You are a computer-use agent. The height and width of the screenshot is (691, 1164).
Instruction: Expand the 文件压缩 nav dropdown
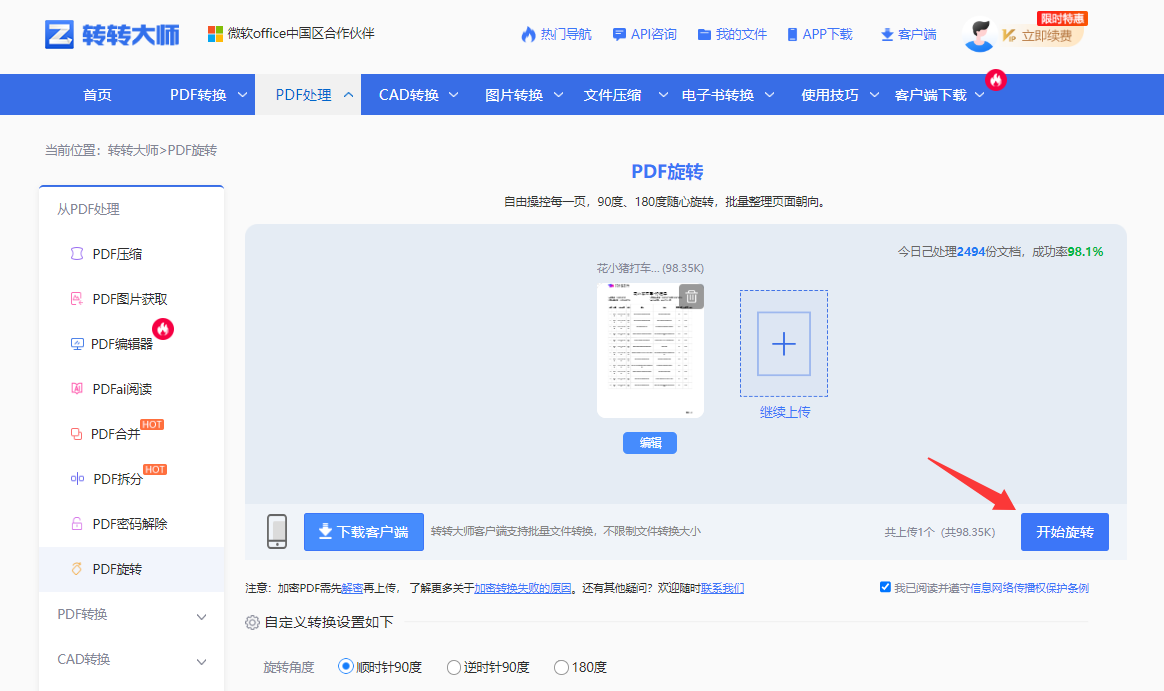(x=663, y=95)
